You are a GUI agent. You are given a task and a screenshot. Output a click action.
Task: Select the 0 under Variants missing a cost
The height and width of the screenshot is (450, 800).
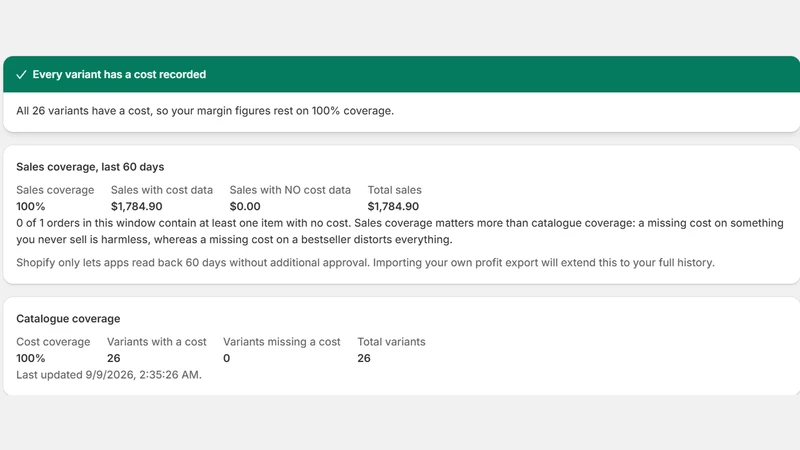227,358
